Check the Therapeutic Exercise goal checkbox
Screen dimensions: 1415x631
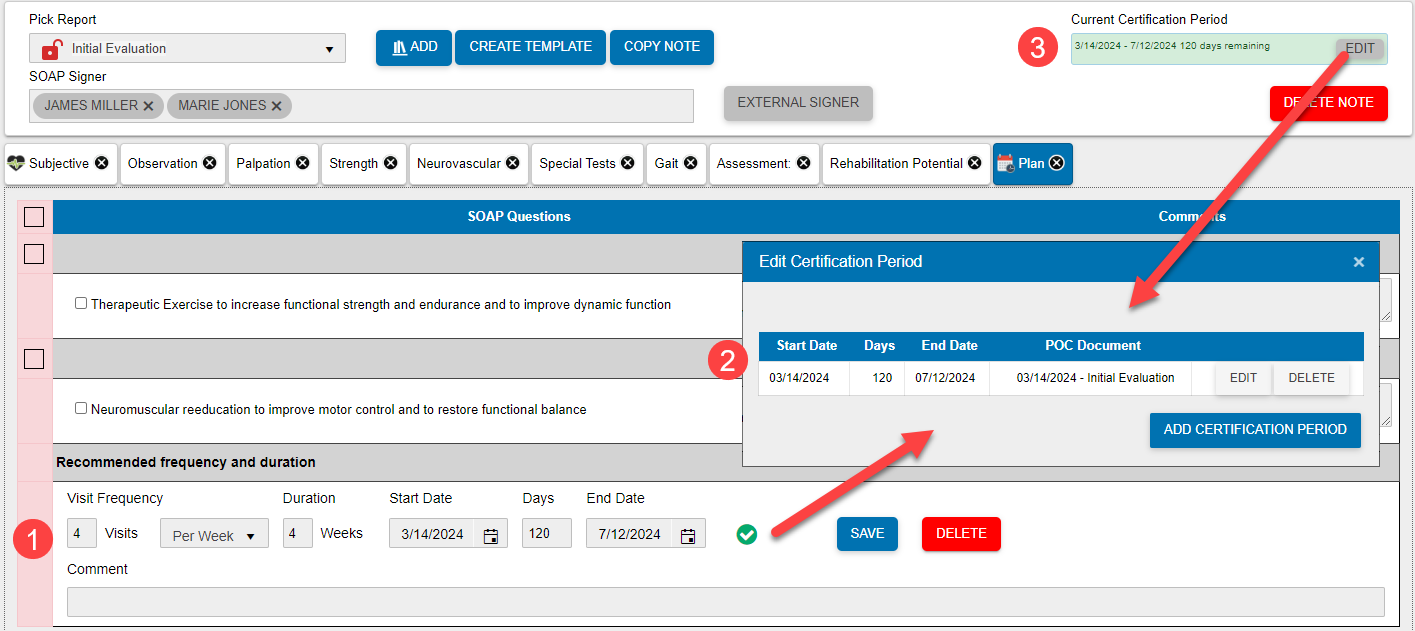coord(80,305)
